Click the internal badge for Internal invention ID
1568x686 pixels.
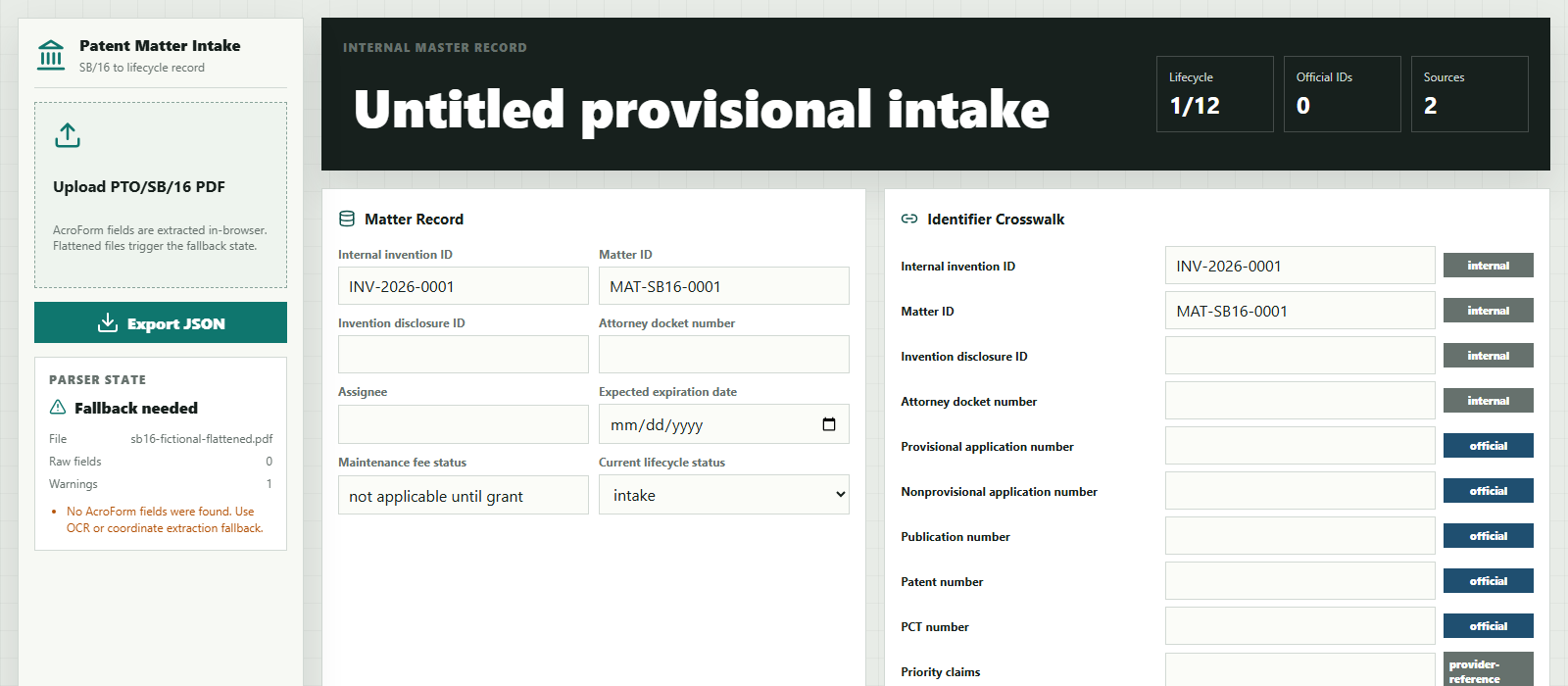tap(1489, 266)
